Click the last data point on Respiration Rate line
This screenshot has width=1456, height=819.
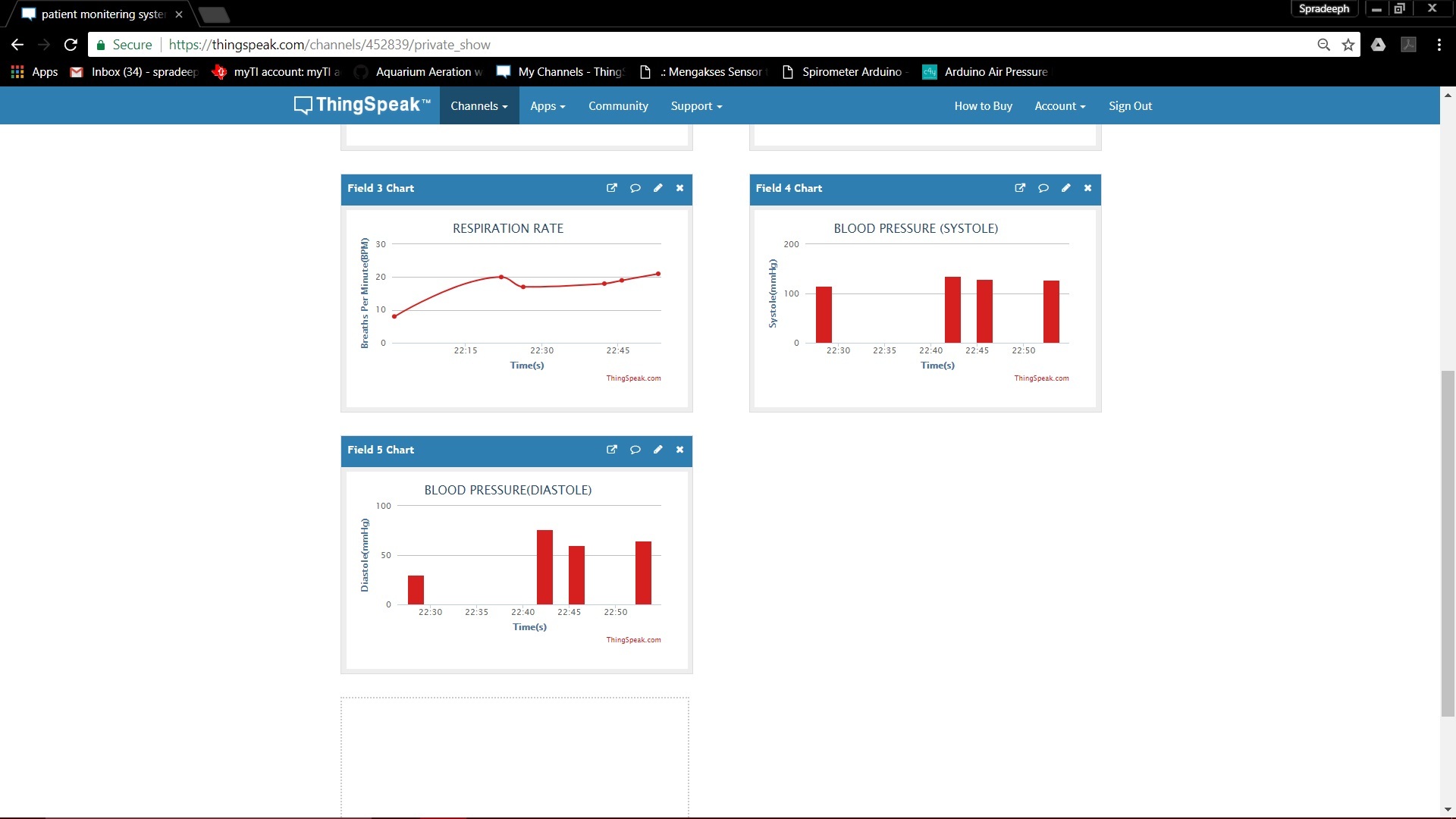658,274
